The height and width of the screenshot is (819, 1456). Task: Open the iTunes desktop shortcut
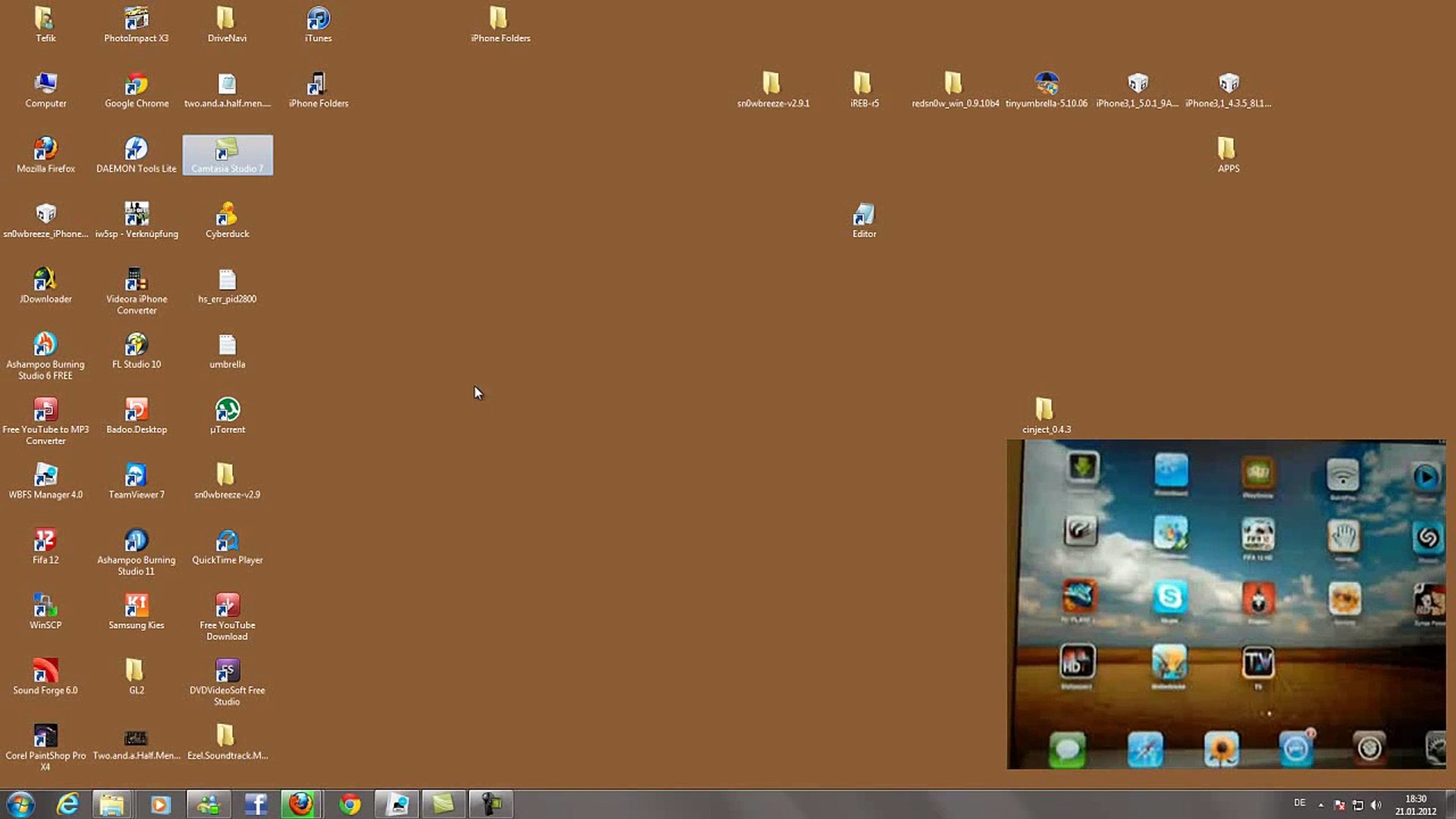click(318, 24)
